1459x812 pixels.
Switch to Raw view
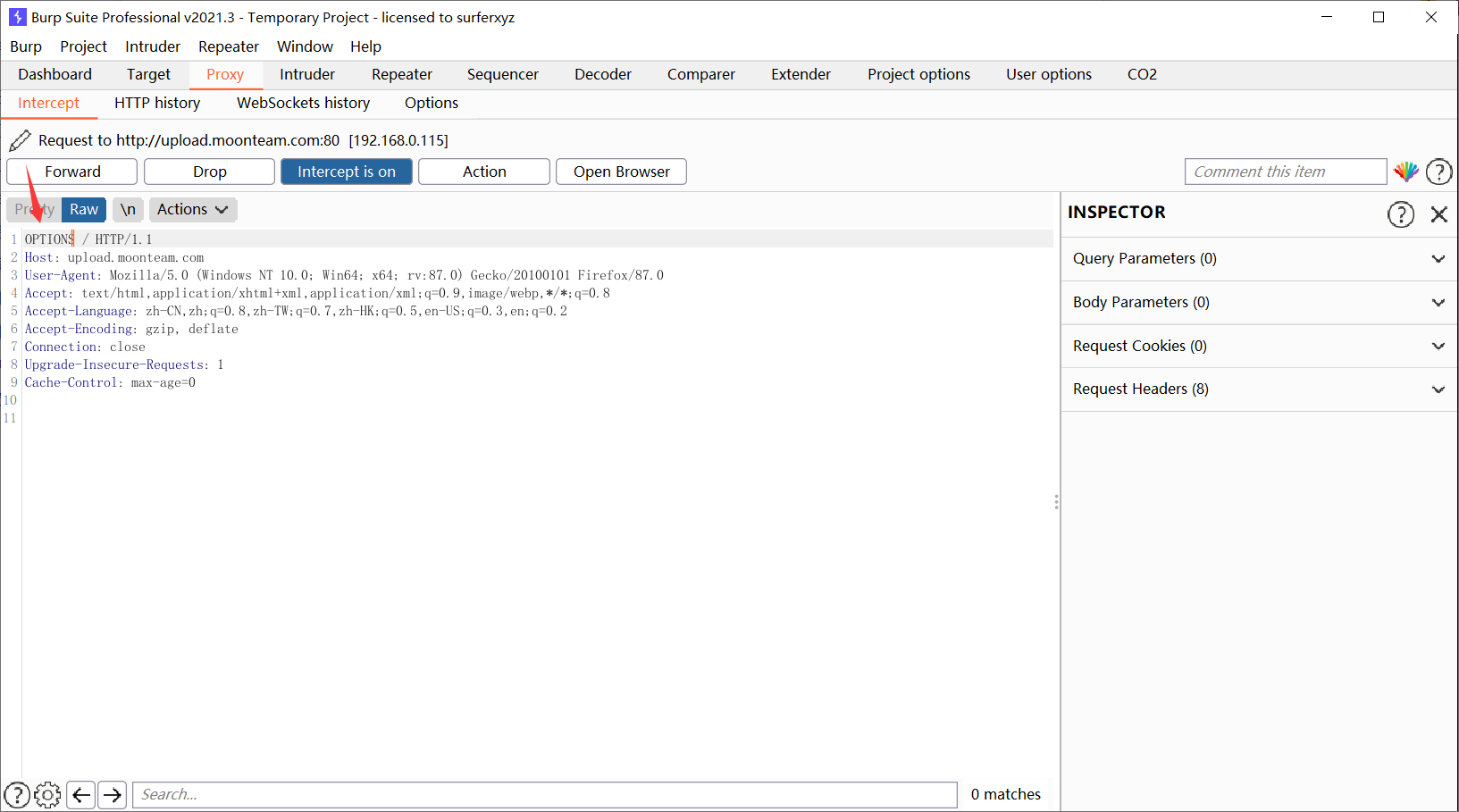click(x=84, y=209)
